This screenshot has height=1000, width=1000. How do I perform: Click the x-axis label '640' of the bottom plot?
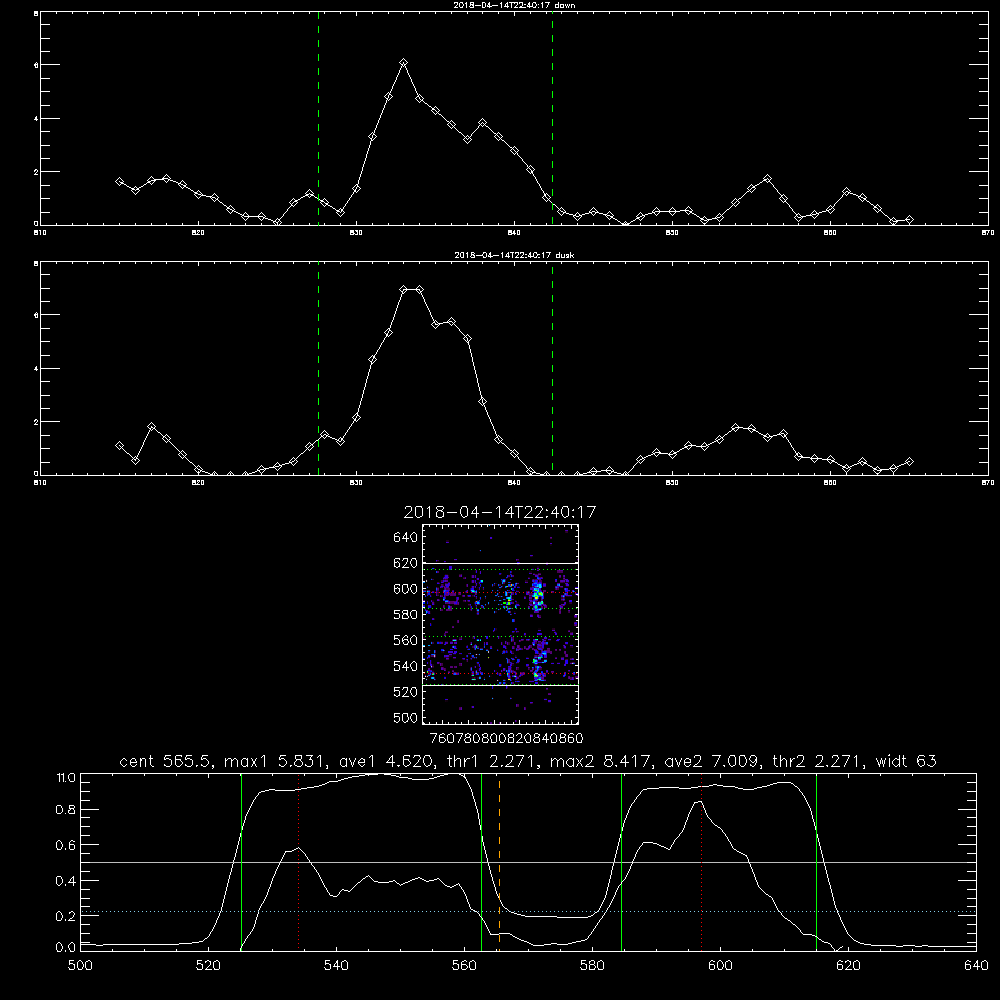[976, 966]
